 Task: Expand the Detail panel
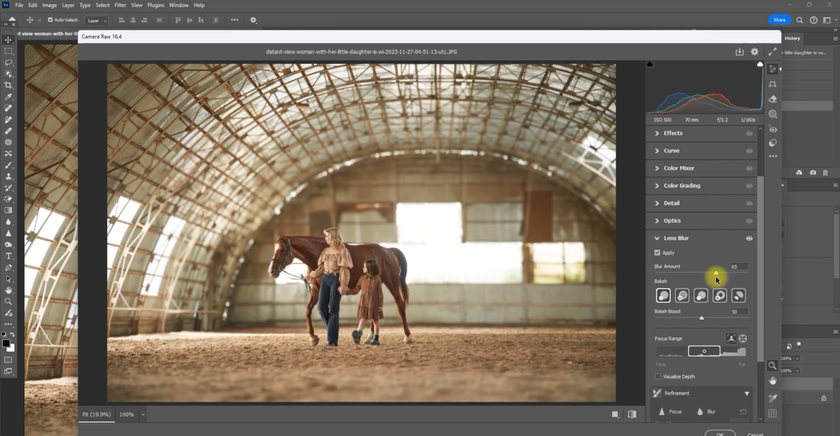[x=657, y=204]
